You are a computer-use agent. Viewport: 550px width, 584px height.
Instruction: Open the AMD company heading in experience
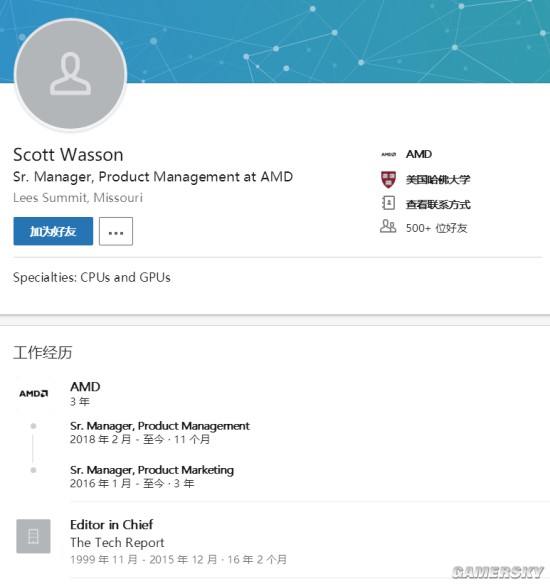click(85, 387)
